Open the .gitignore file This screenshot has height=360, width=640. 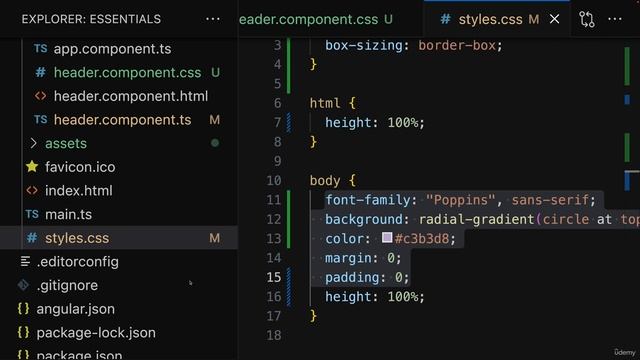[67, 285]
